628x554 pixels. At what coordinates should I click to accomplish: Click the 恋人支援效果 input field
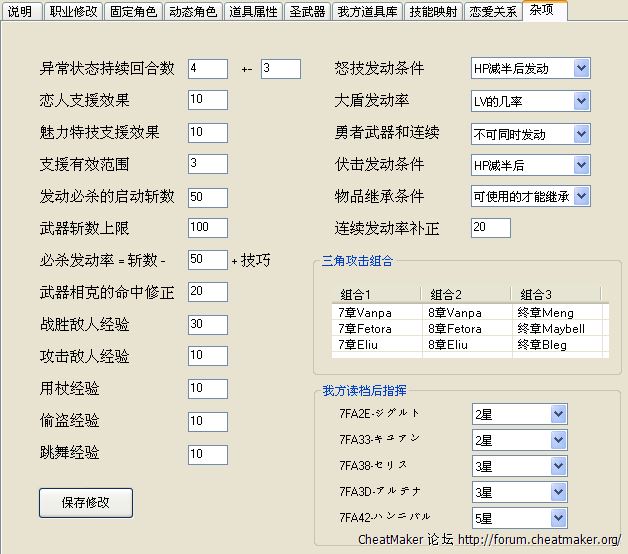pyautogui.click(x=207, y=100)
